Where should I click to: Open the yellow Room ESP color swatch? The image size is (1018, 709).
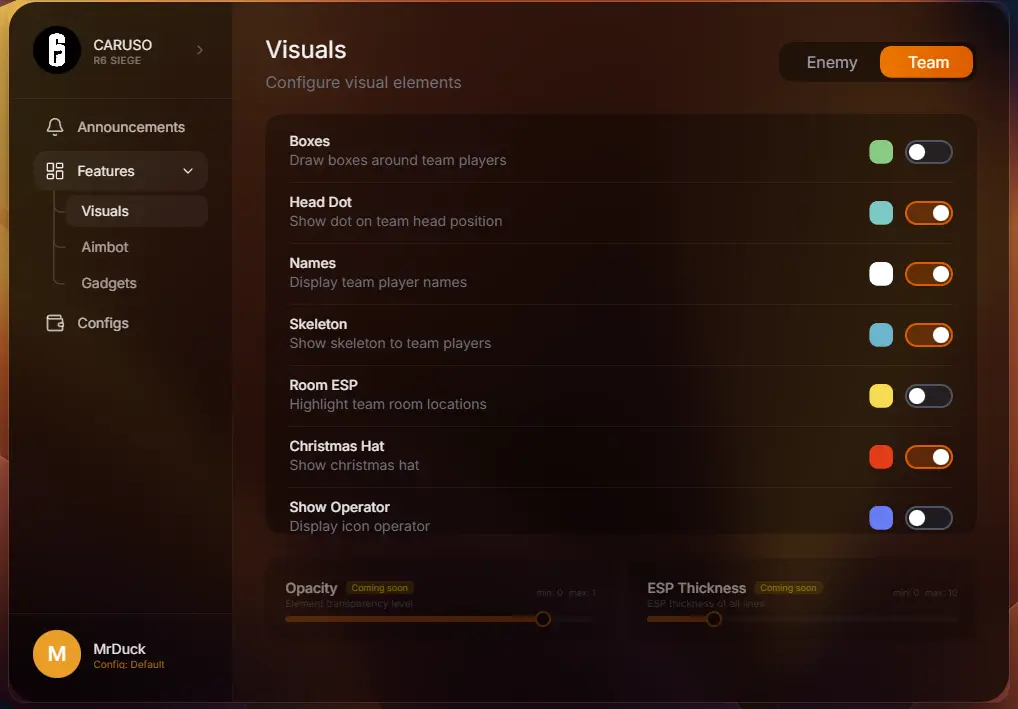point(881,396)
